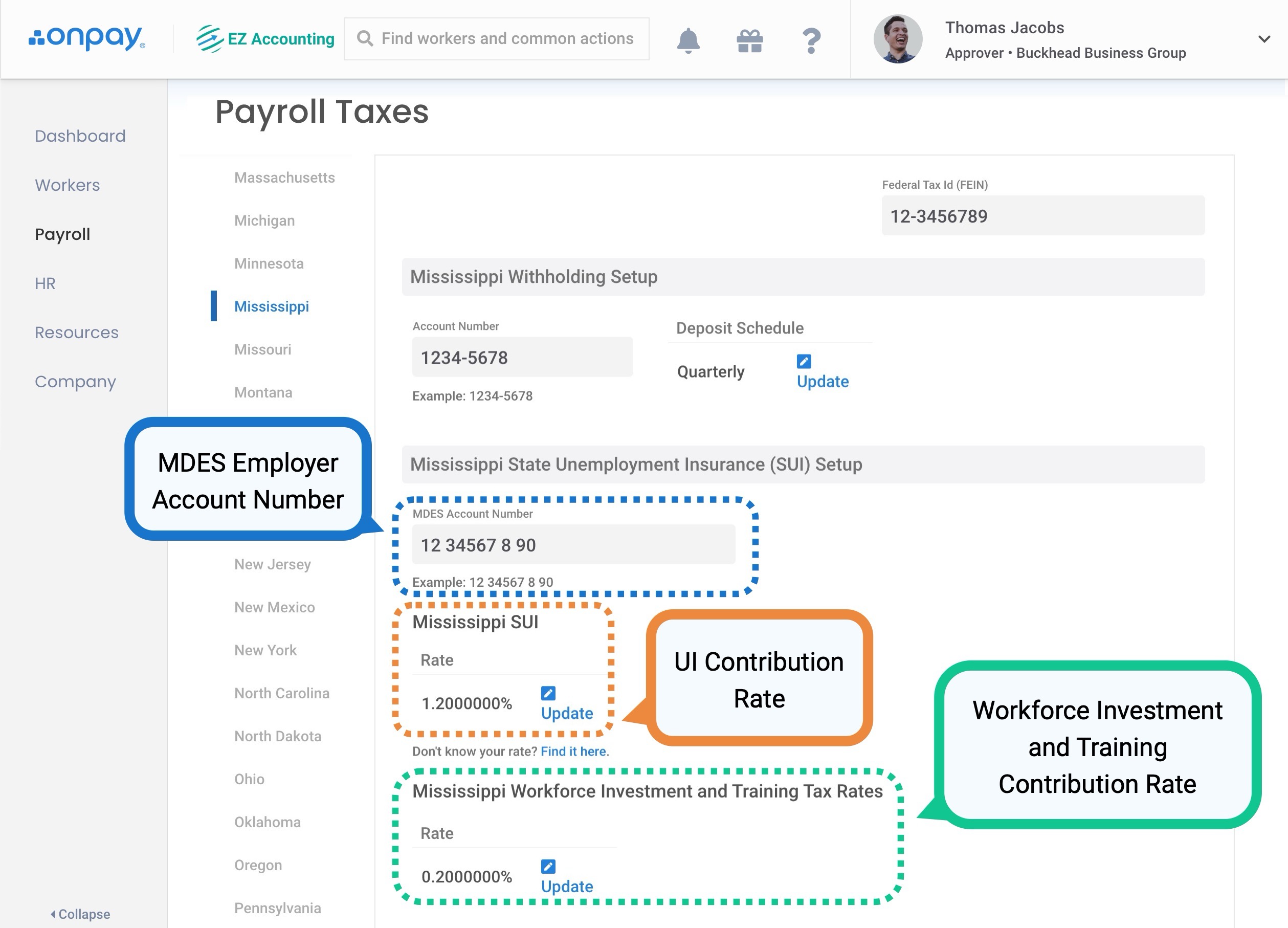Collapse the left sidebar

80,914
